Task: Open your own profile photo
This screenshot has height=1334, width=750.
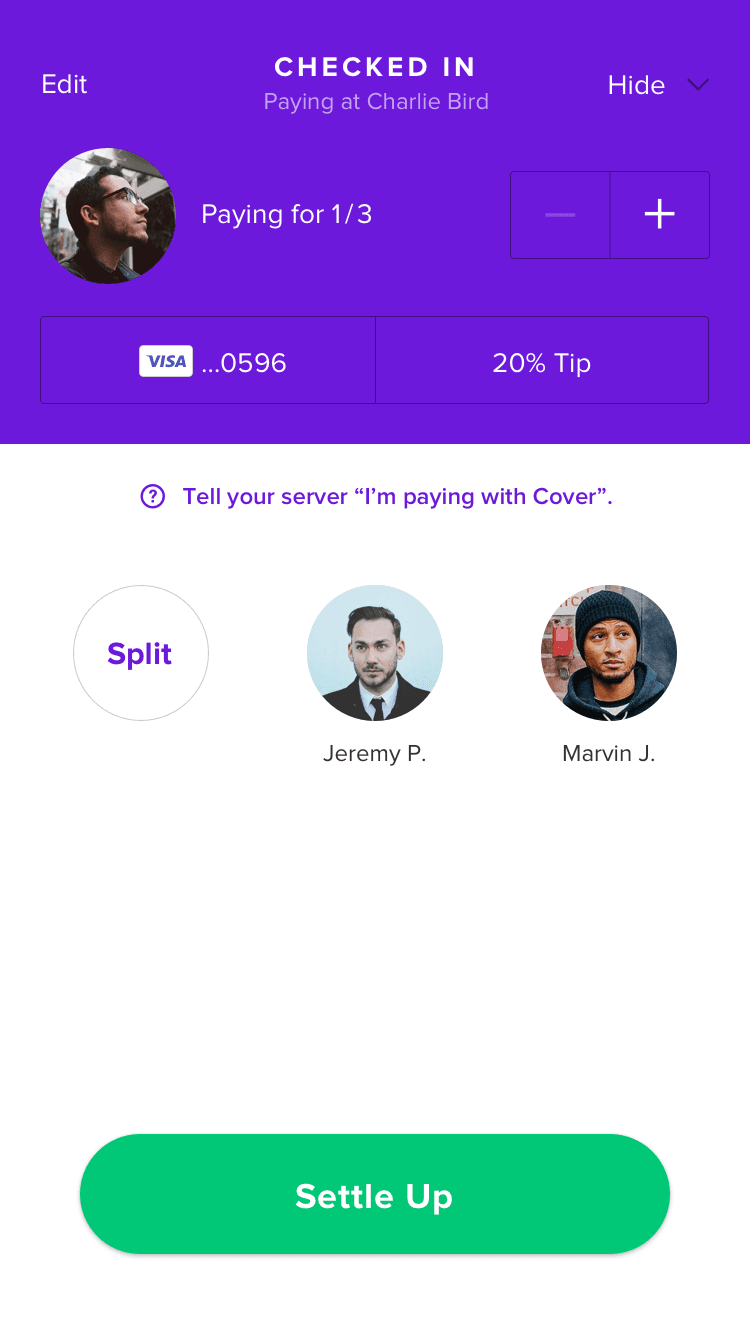Action: 108,215
